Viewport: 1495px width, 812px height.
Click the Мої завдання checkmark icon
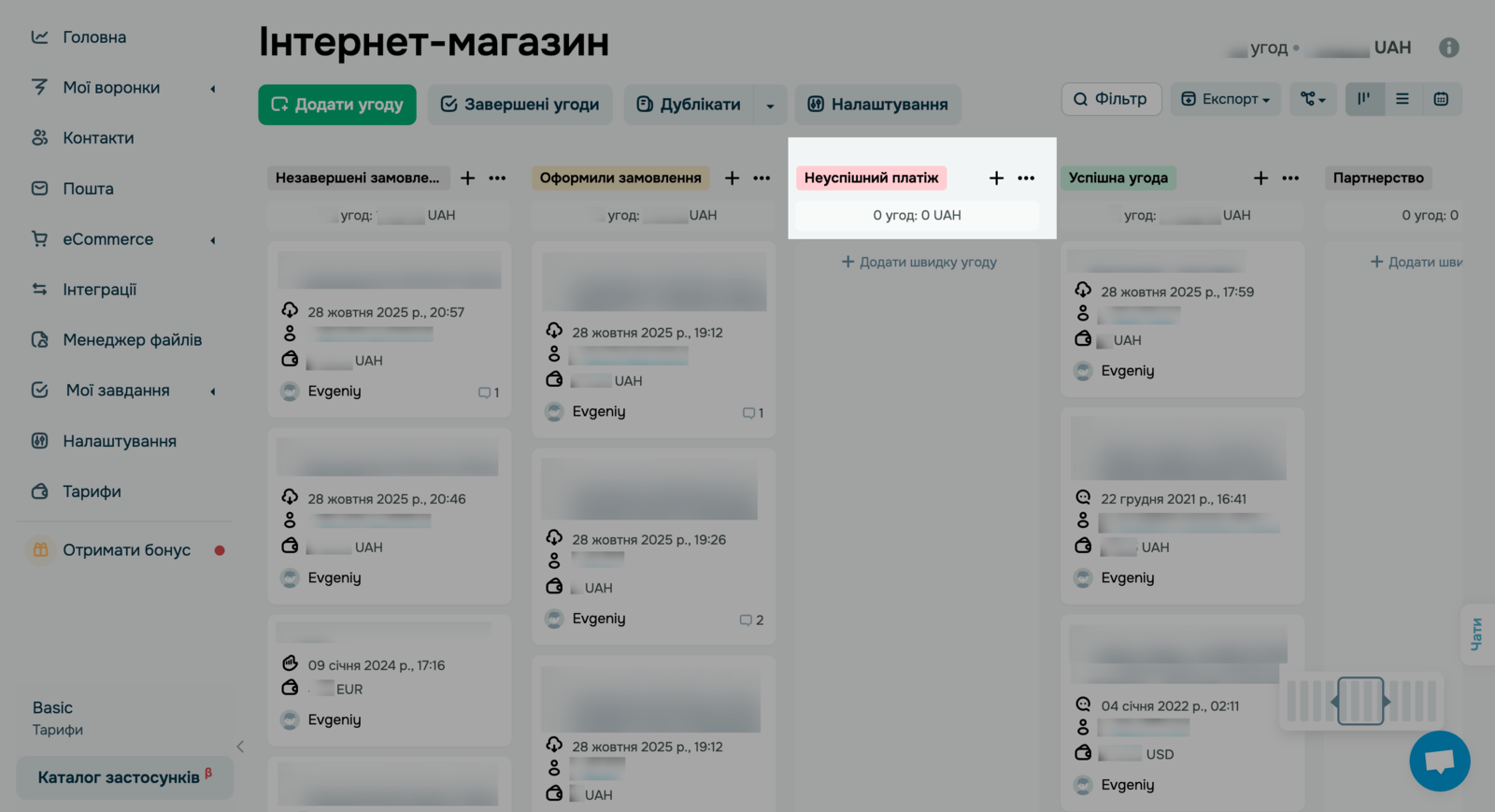coord(39,391)
